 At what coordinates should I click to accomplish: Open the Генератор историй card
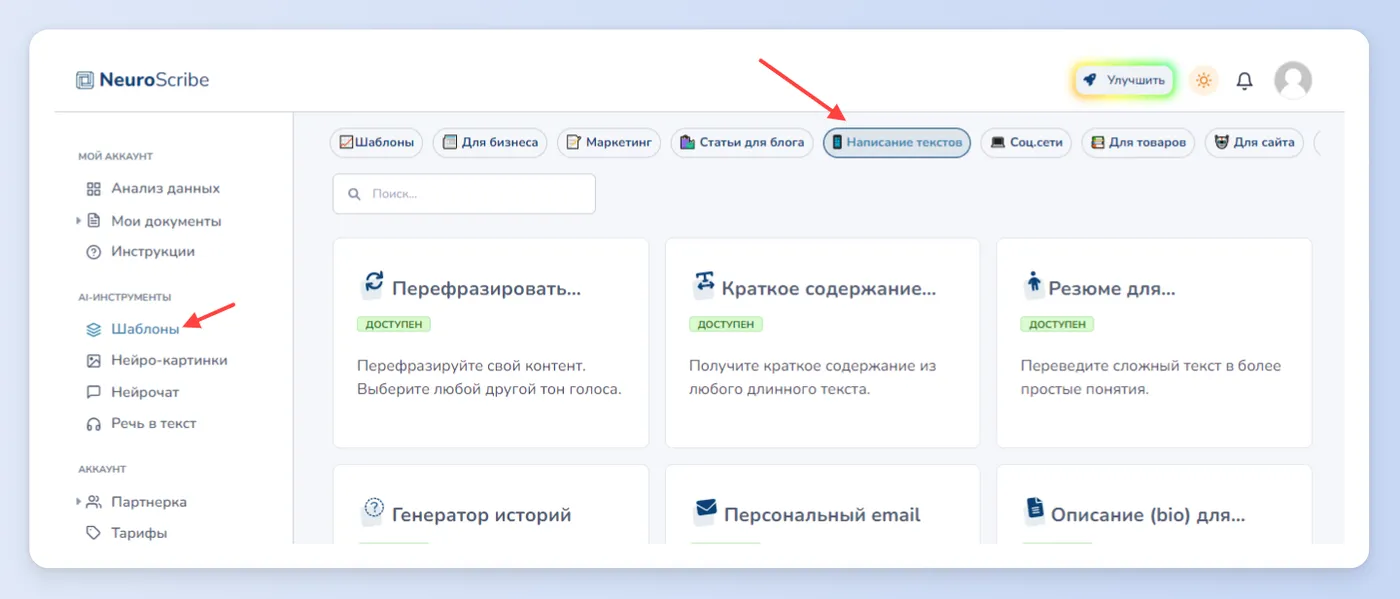(490, 505)
